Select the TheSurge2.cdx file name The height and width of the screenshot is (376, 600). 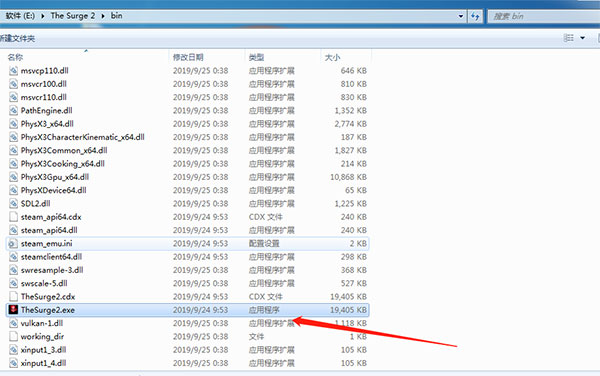click(48, 296)
